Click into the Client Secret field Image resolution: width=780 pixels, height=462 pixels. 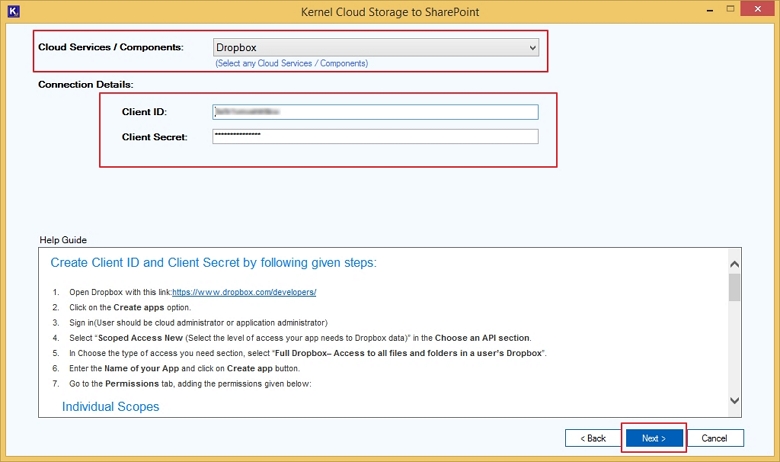pyautogui.click(x=375, y=136)
